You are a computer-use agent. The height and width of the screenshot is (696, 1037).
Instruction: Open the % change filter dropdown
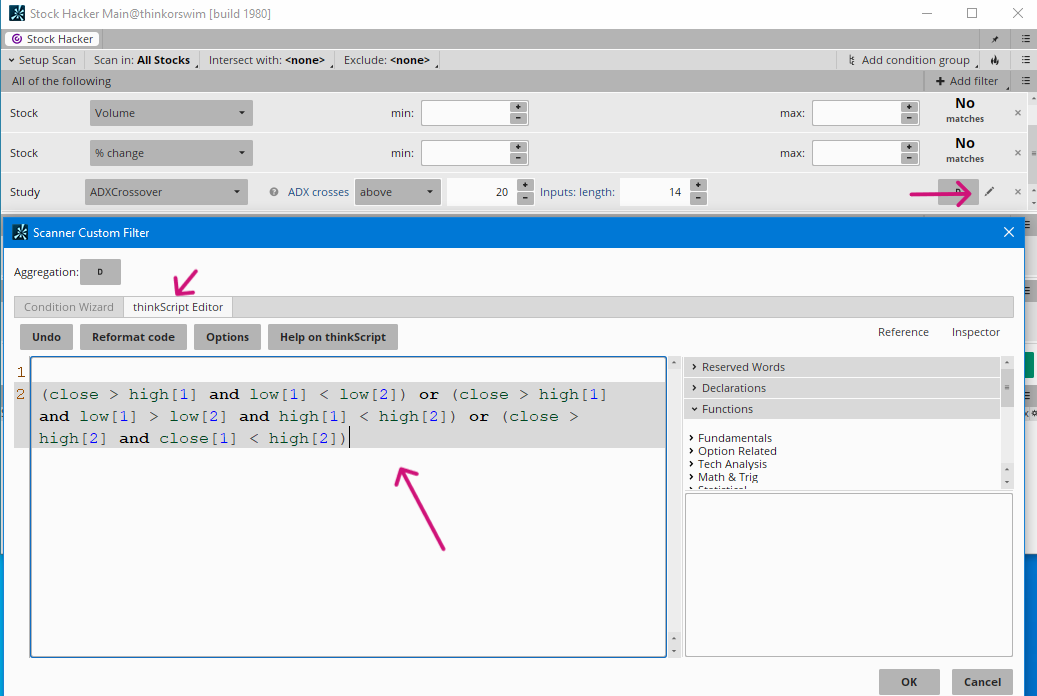click(x=171, y=153)
